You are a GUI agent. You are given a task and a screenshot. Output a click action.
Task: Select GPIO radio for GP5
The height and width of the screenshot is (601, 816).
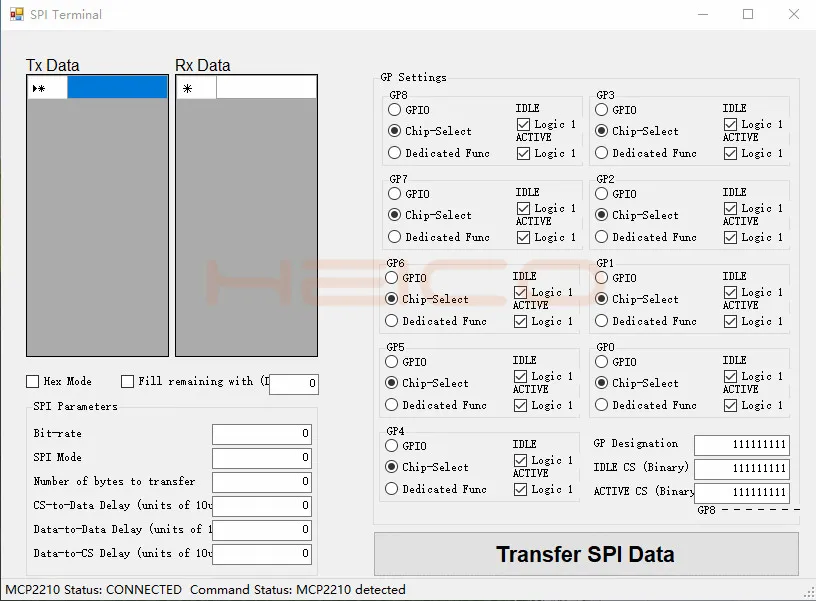coord(391,362)
